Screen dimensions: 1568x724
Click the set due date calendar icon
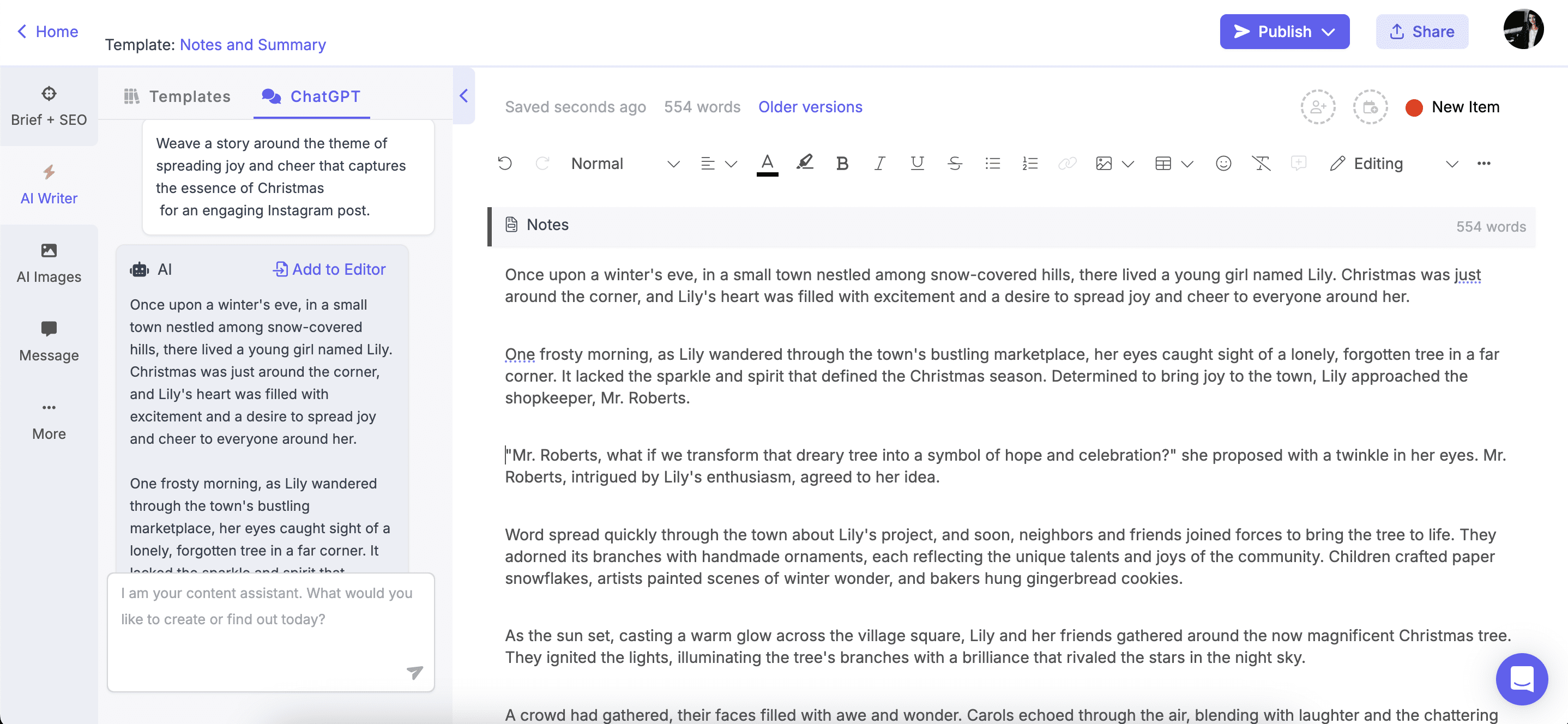pos(1370,107)
